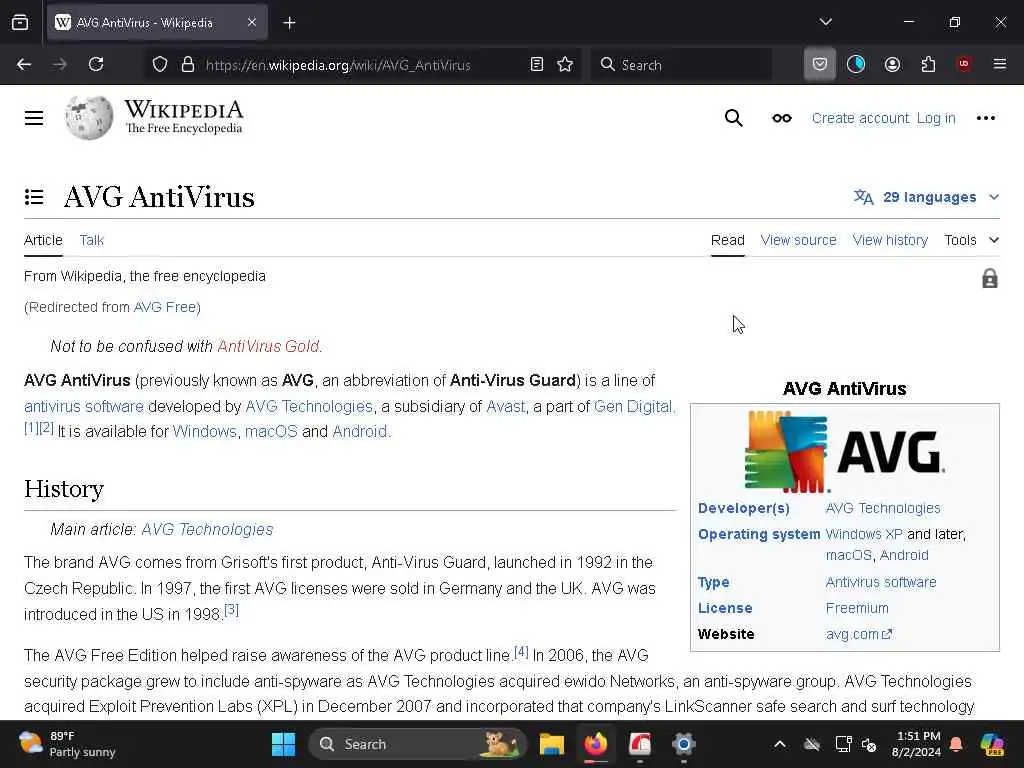Click the AVG logo image in infobox

point(844,451)
